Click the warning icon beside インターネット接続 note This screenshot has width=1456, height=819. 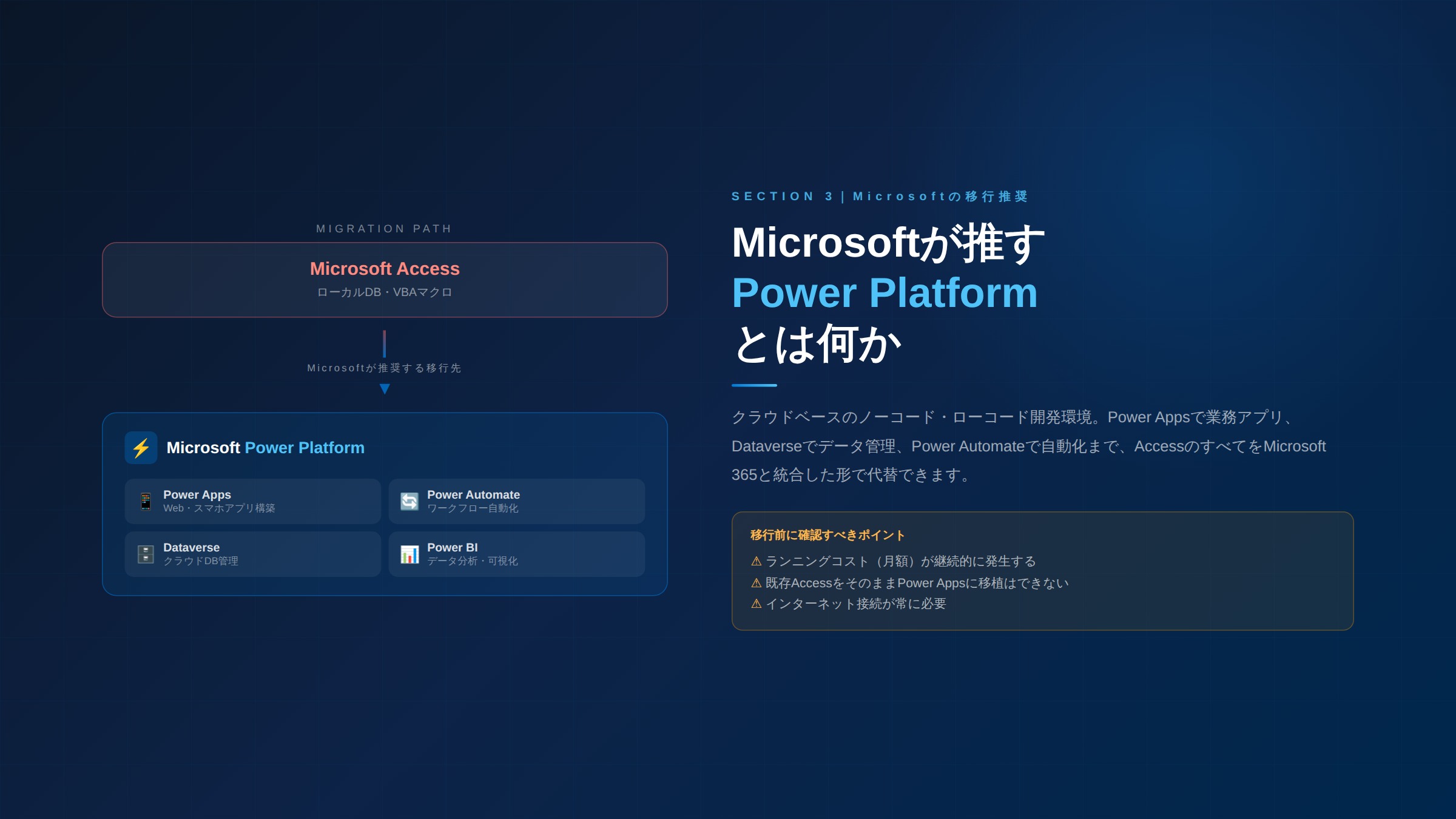(x=755, y=604)
